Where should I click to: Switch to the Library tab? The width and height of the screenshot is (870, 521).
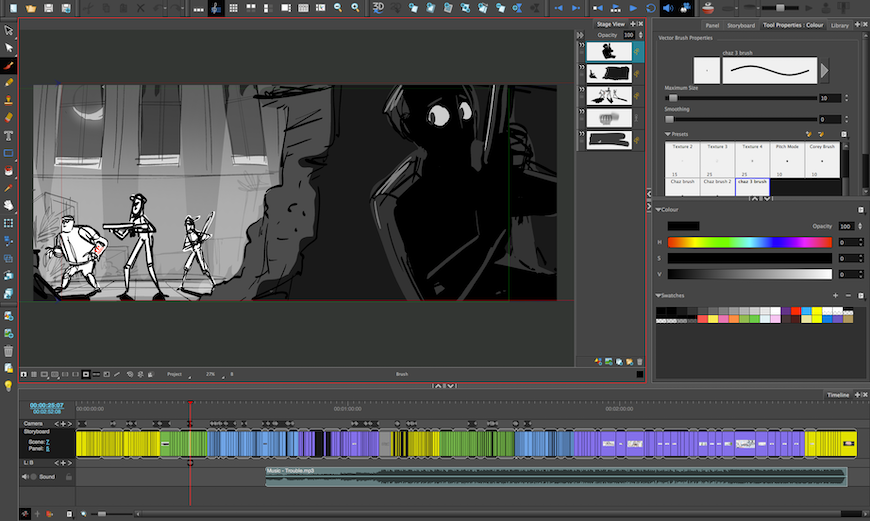click(x=839, y=26)
